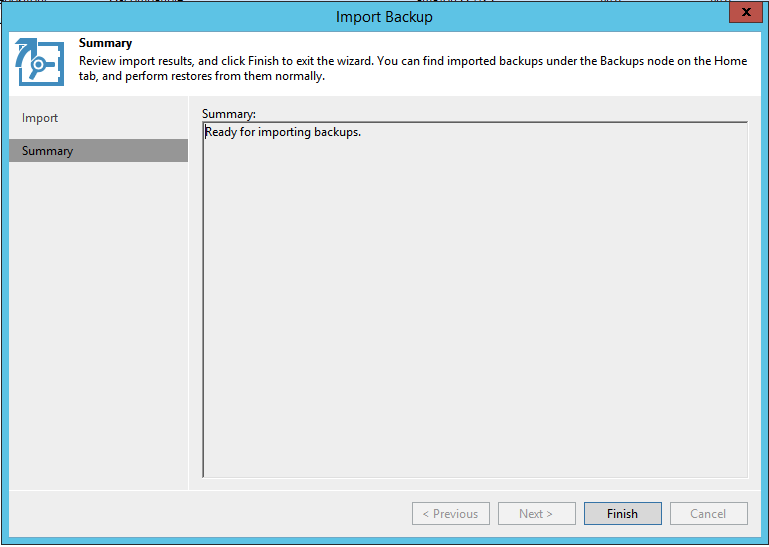This screenshot has width=769, height=547.
Task: Click the 'Backups node on the Home' text
Action: [x=673, y=61]
